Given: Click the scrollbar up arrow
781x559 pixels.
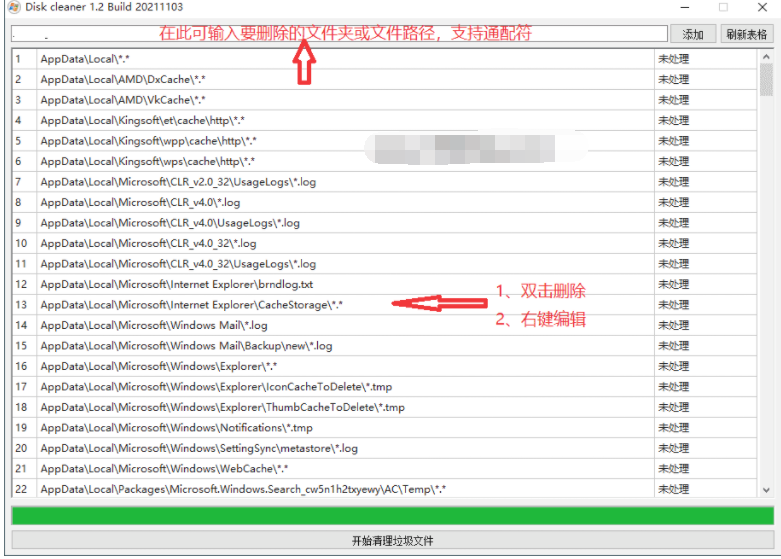Looking at the screenshot, I should (x=767, y=59).
